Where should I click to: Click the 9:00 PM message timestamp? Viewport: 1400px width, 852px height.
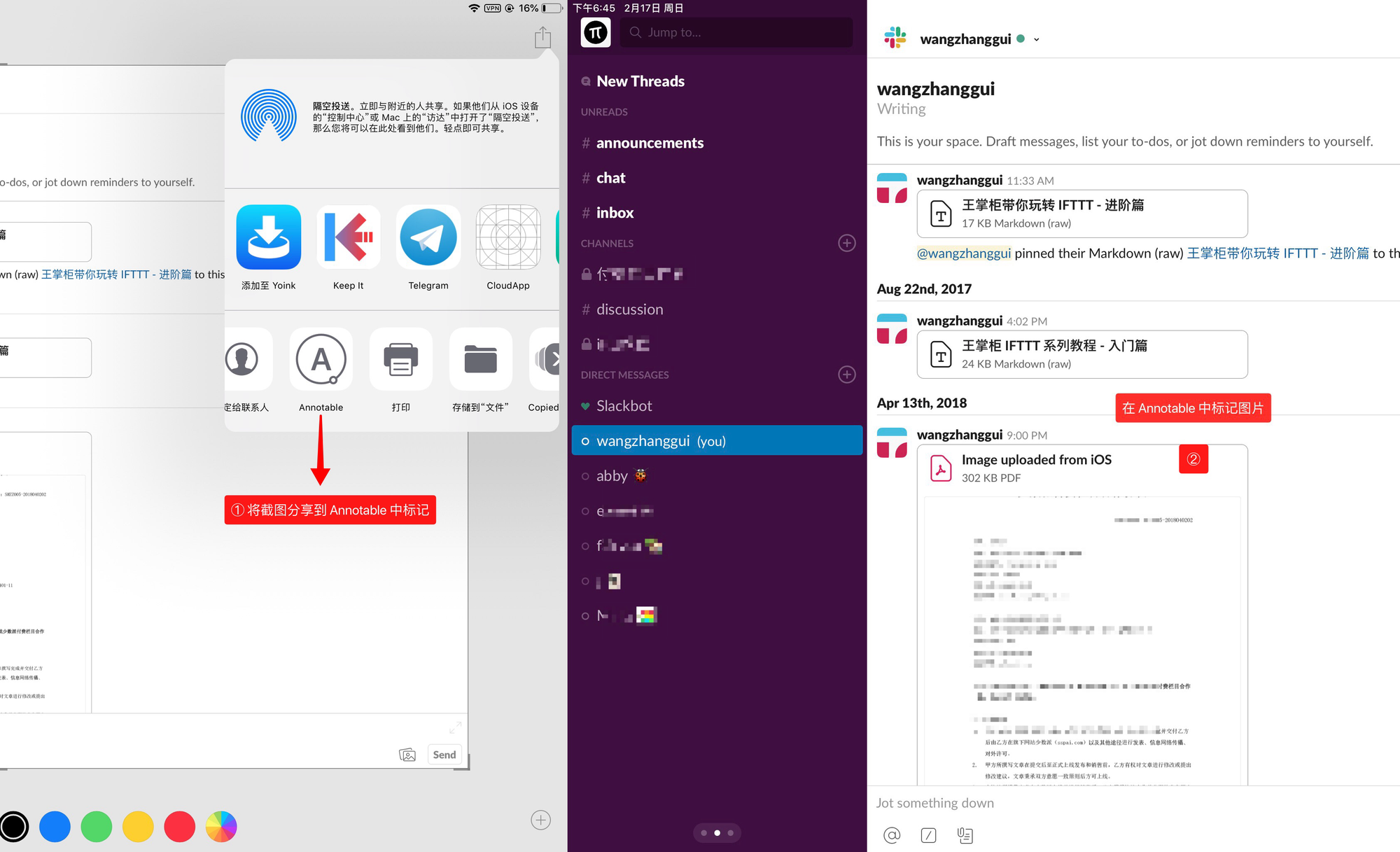[x=1027, y=435]
